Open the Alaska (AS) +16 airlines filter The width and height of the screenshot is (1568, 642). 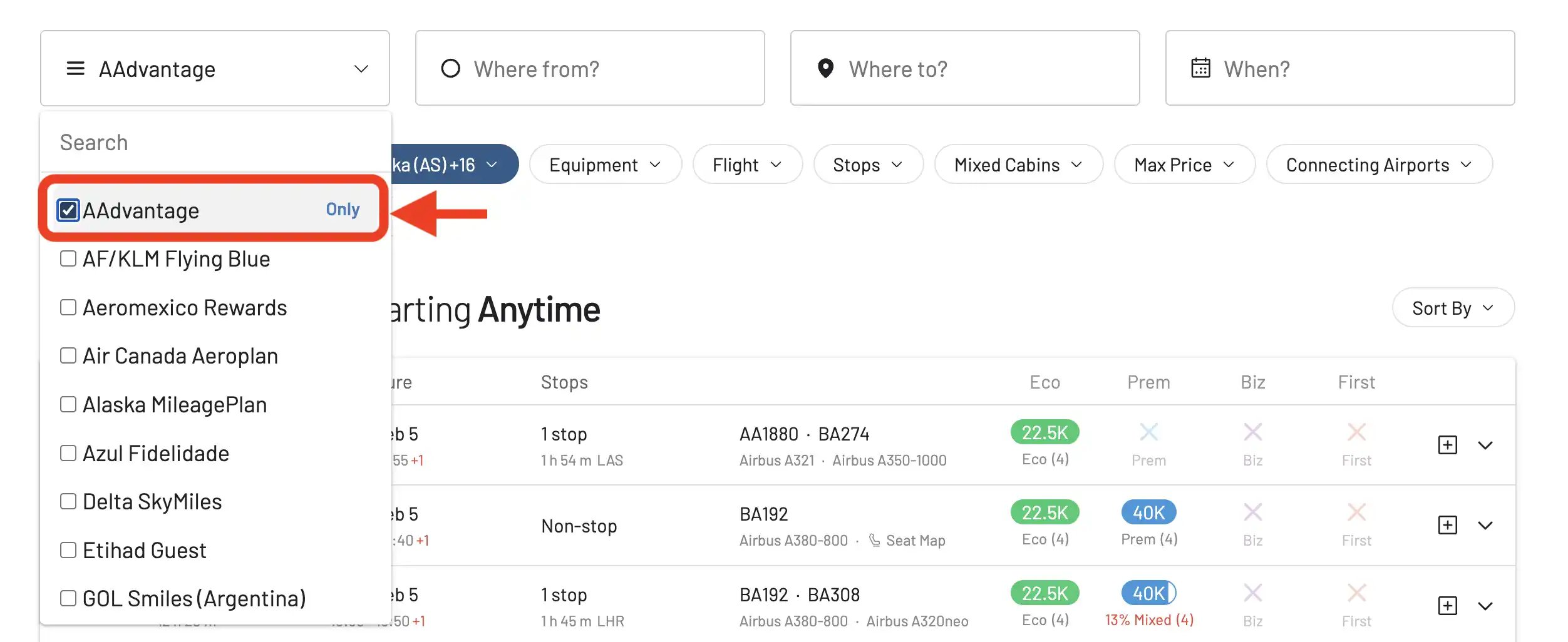tap(455, 165)
